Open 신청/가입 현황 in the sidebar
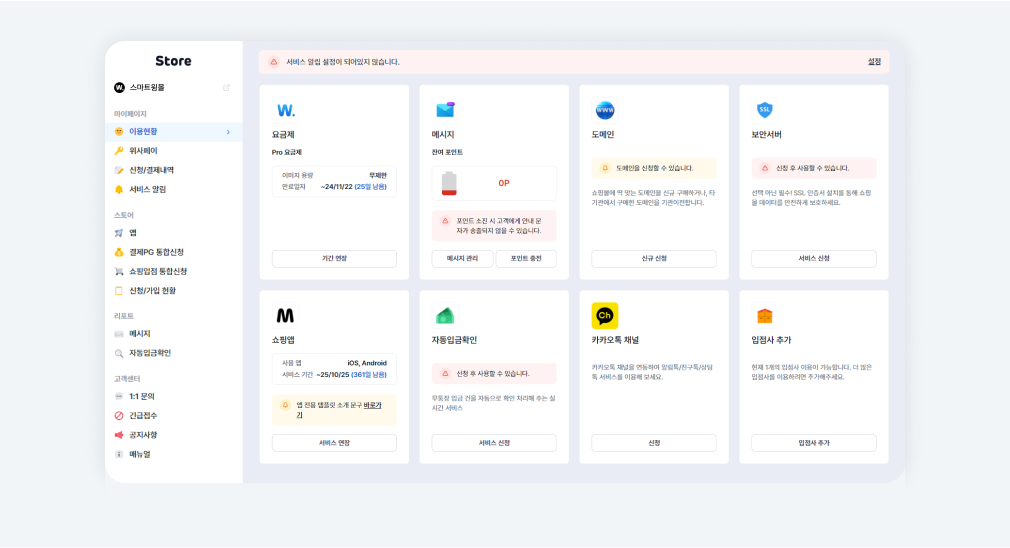The image size is (1010, 548). (x=152, y=291)
